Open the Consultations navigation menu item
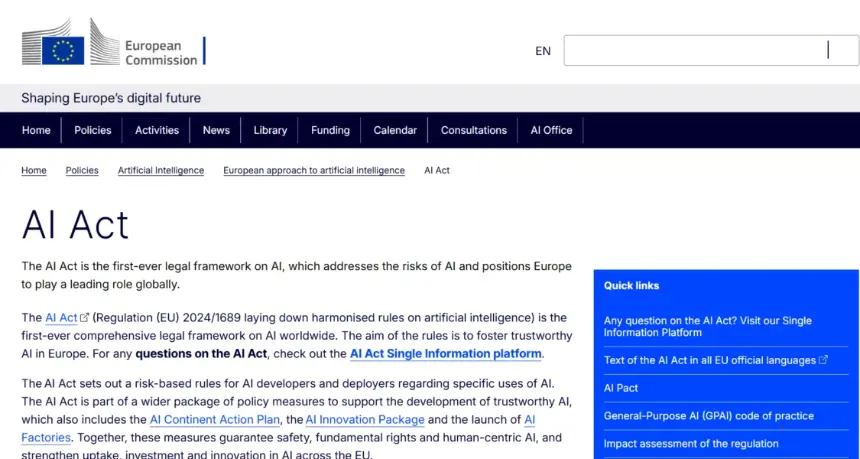 (x=474, y=130)
